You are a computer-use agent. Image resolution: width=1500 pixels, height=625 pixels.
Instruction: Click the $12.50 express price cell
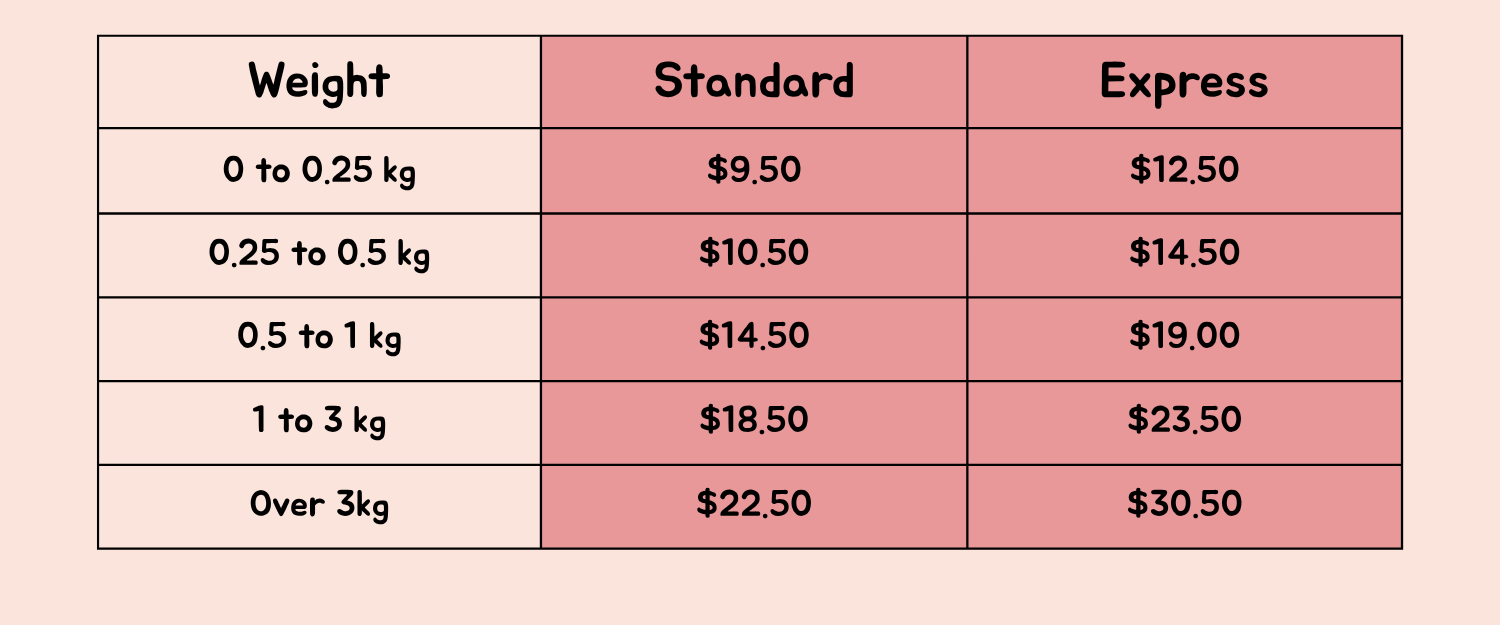tap(1184, 171)
